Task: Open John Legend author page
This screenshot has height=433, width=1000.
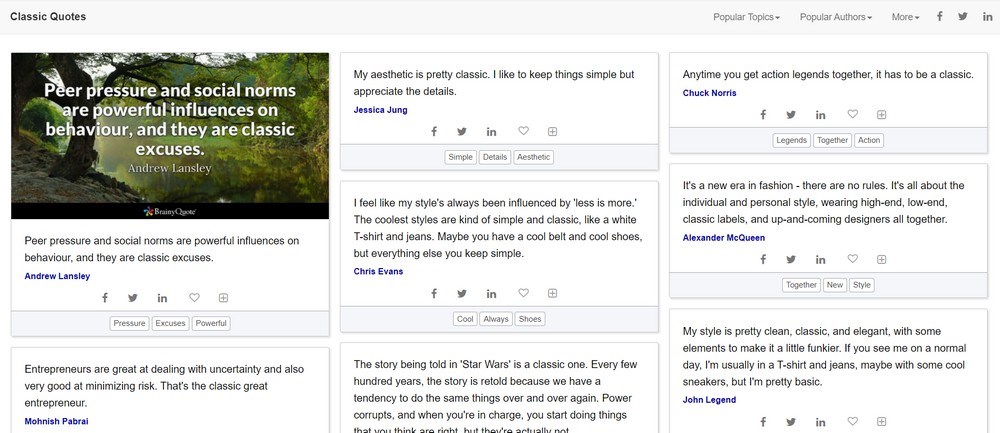Action: pyautogui.click(x=709, y=400)
